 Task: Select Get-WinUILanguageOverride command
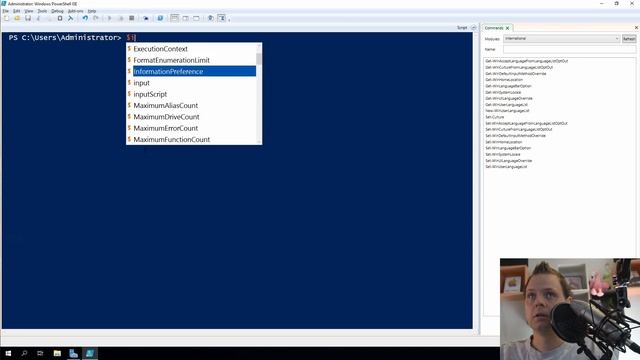(509, 98)
